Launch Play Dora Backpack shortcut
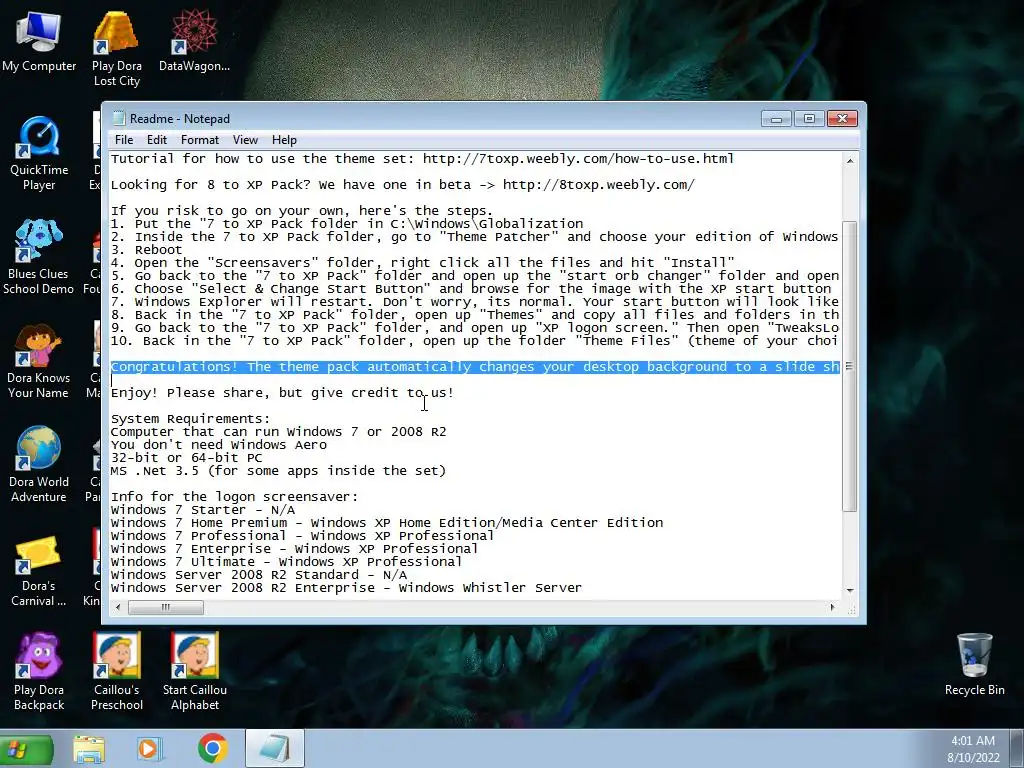This screenshot has width=1024, height=768. (39, 673)
